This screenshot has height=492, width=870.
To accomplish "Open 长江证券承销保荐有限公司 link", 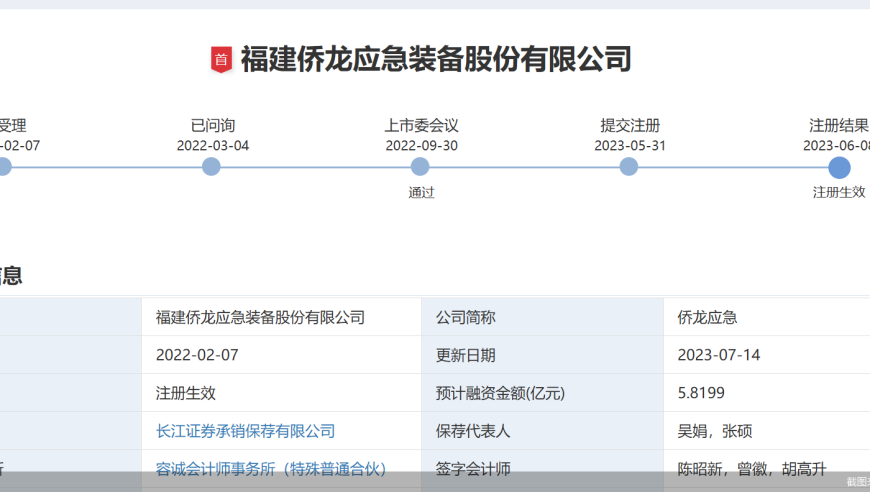I will pos(245,431).
